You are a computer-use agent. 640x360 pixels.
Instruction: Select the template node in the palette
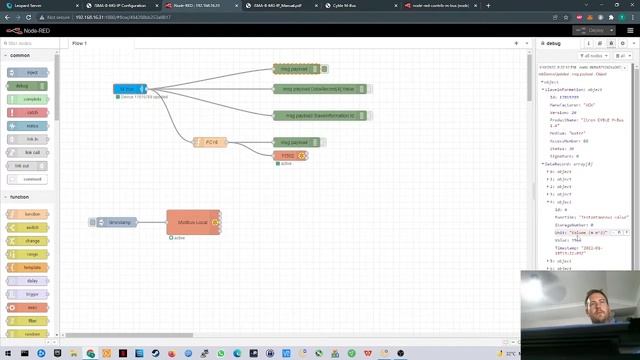(27, 267)
